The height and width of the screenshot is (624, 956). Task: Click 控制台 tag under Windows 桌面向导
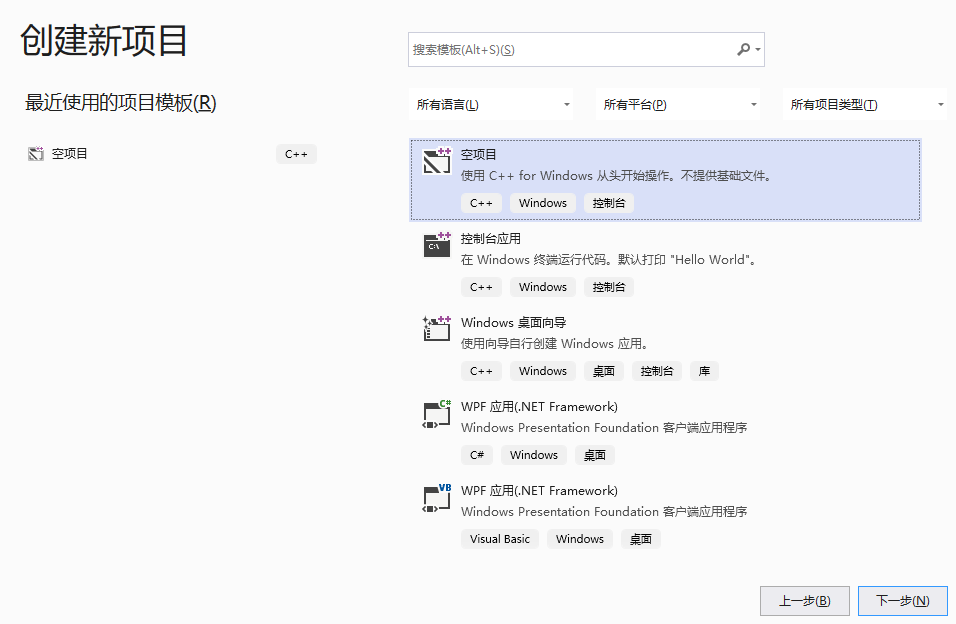657,371
